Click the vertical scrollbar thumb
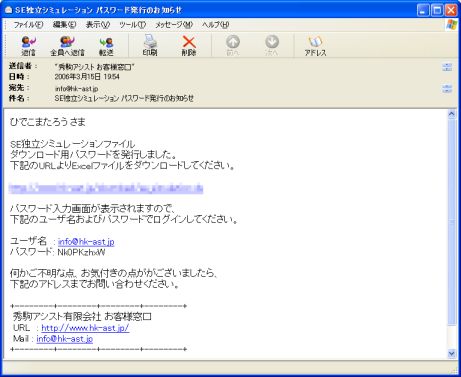This screenshot has width=461, height=377. tap(452, 222)
